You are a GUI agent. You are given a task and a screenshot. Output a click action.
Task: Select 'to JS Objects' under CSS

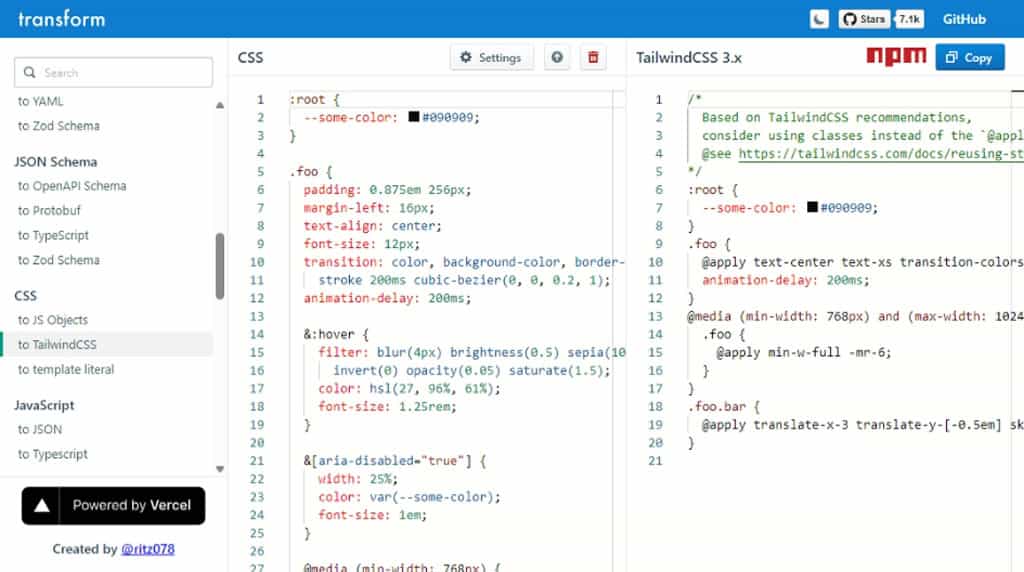coord(52,320)
